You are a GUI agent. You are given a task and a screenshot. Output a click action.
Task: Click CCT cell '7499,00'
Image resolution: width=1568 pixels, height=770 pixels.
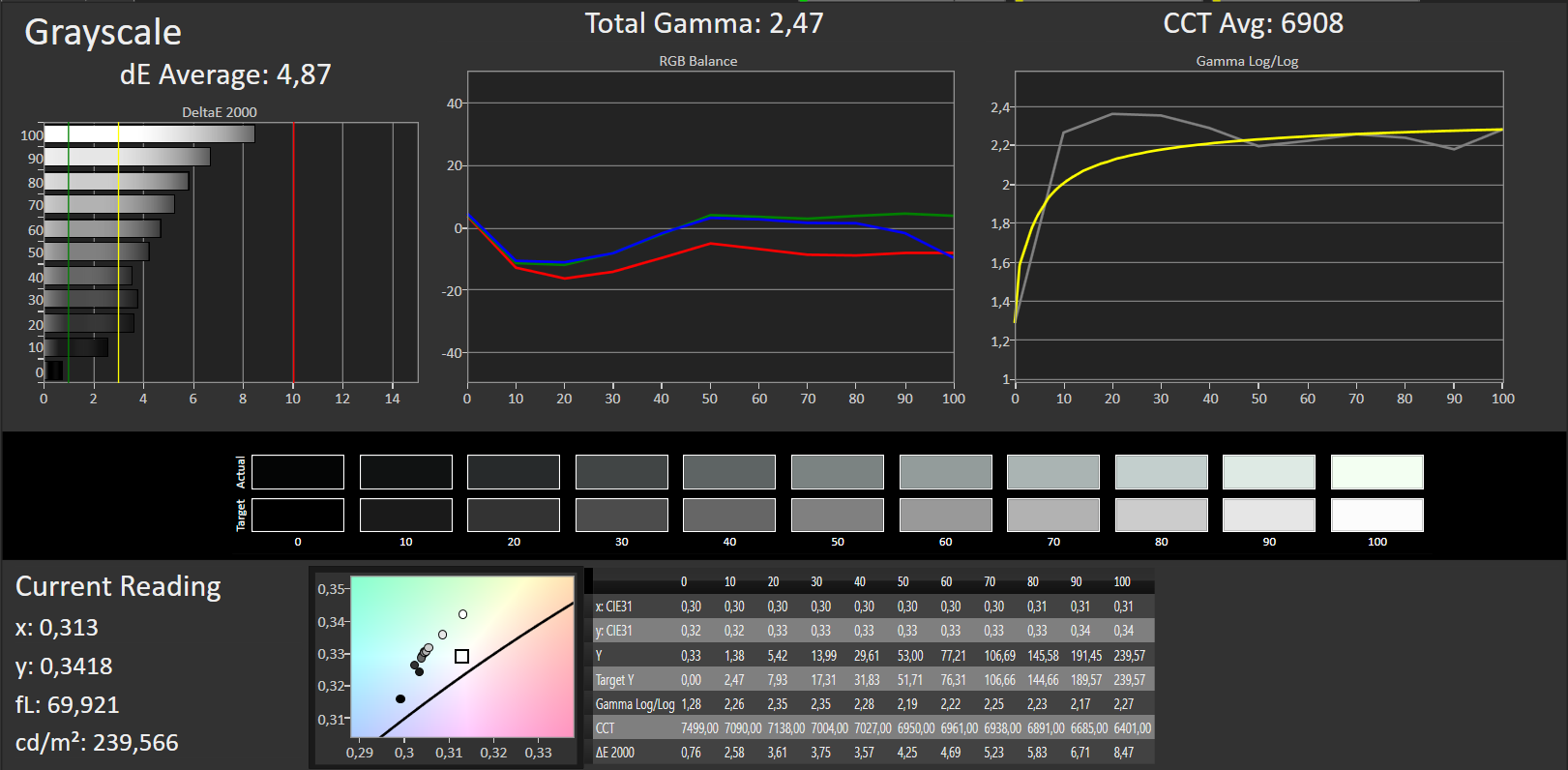coord(699,728)
